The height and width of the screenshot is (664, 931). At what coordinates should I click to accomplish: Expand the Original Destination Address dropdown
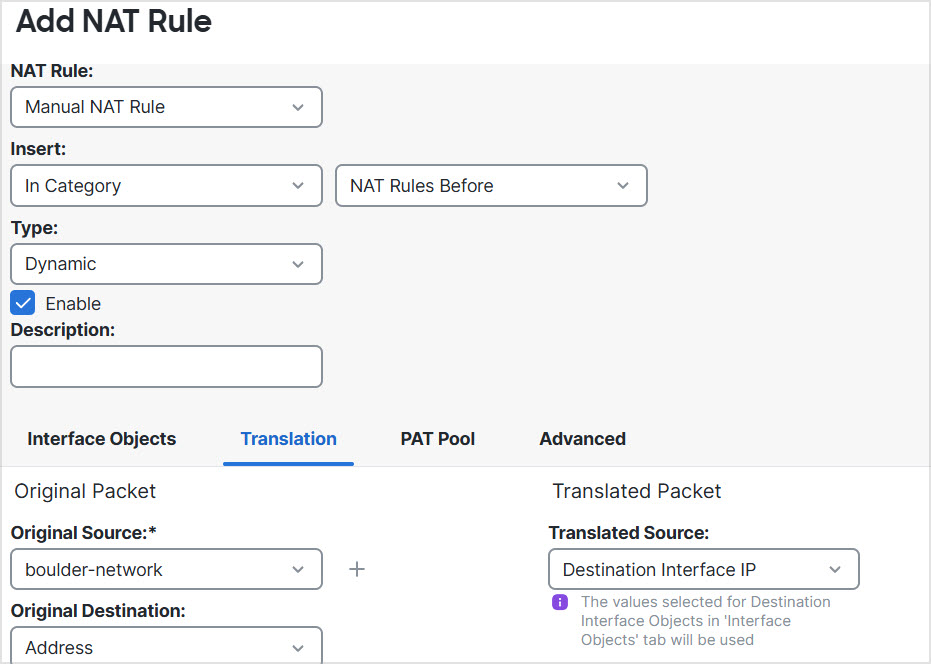(166, 646)
